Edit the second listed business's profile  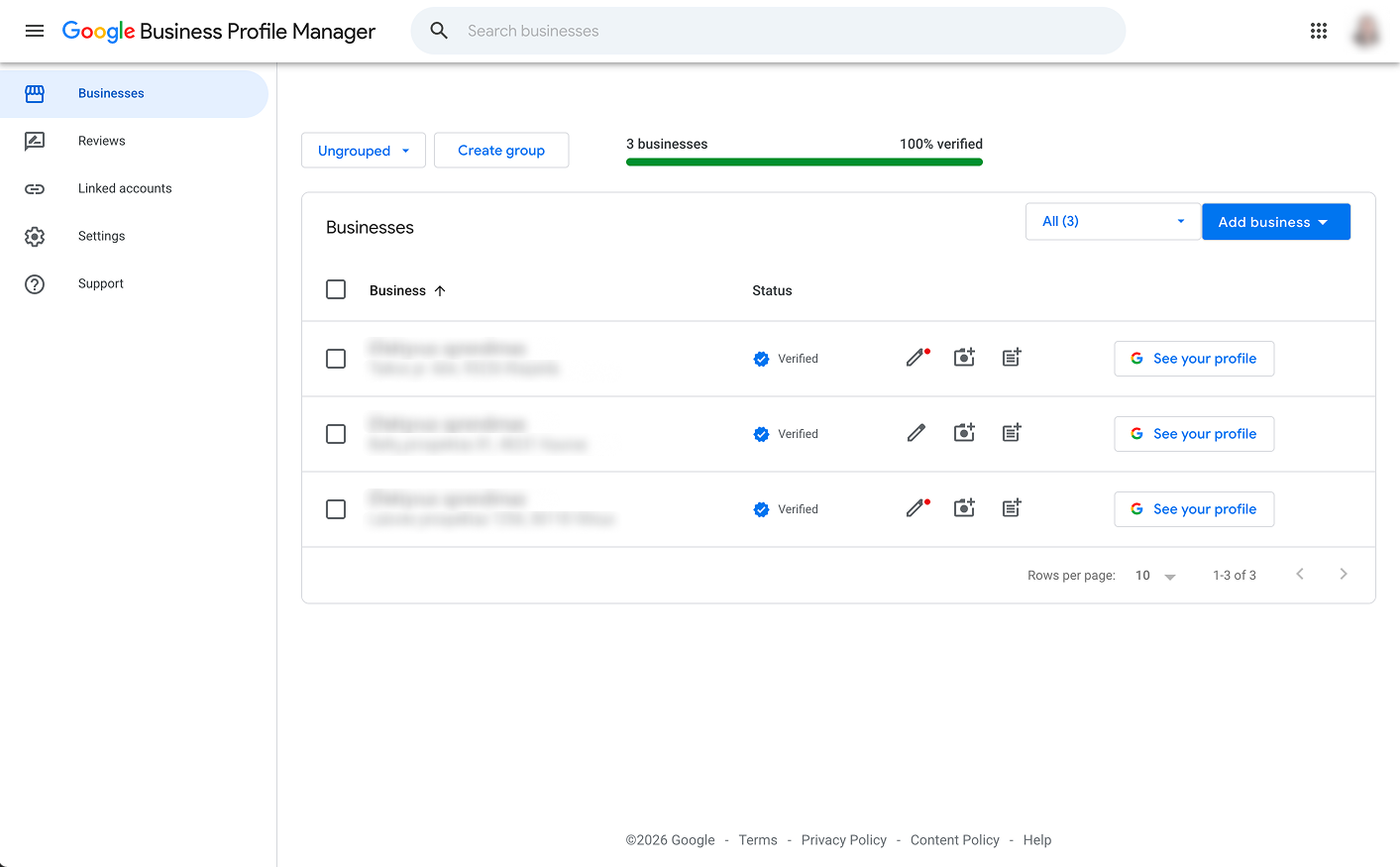coord(916,433)
